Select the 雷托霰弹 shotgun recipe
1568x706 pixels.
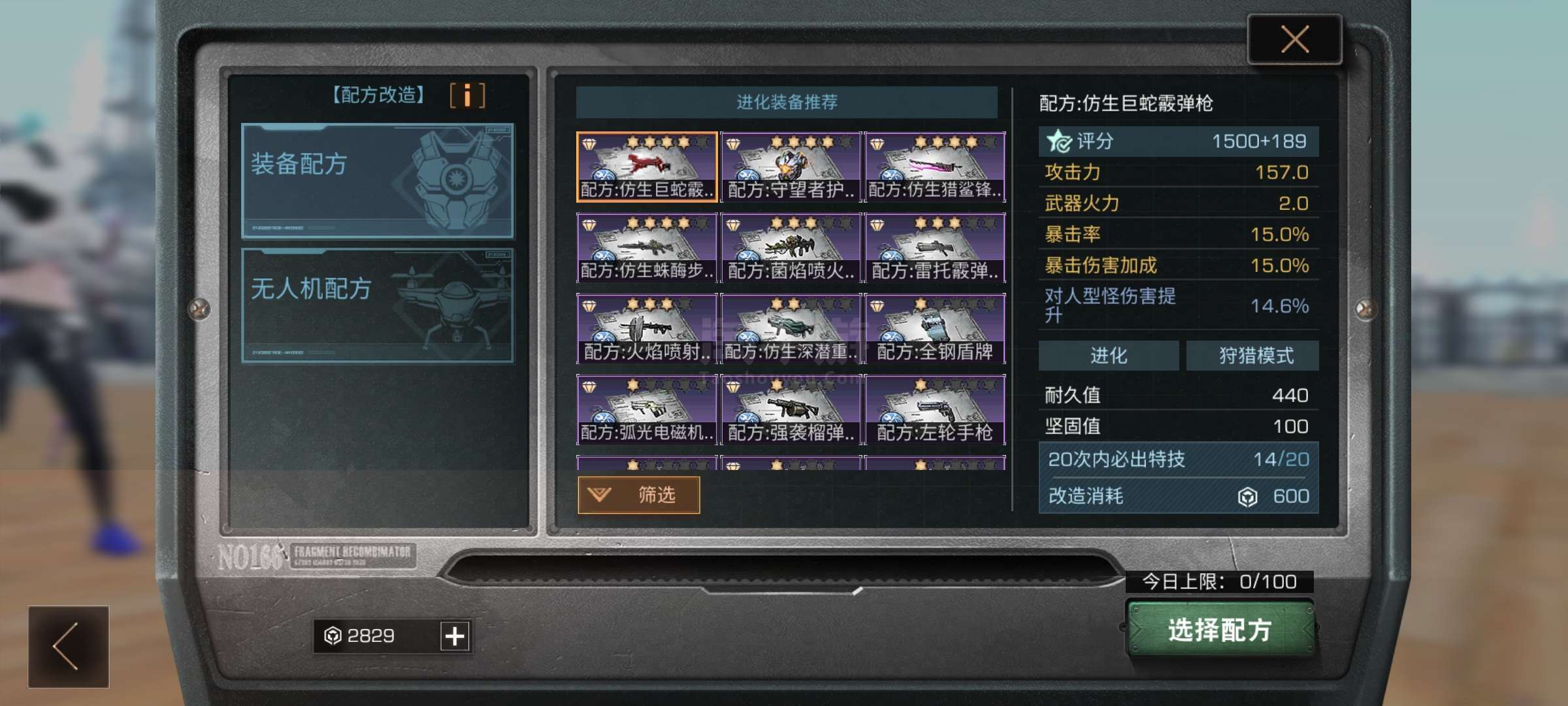(935, 248)
